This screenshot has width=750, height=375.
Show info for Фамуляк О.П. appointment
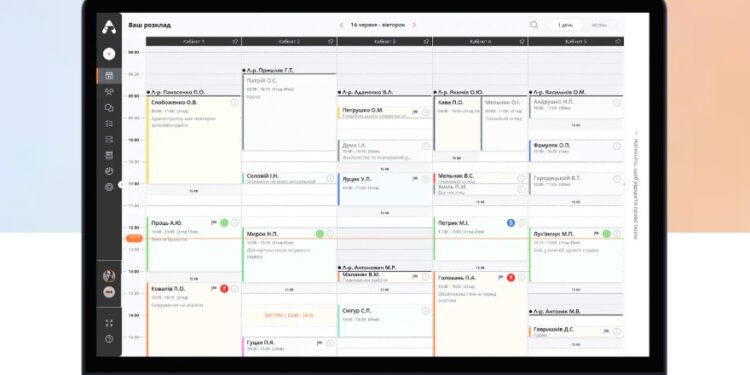(x=617, y=146)
